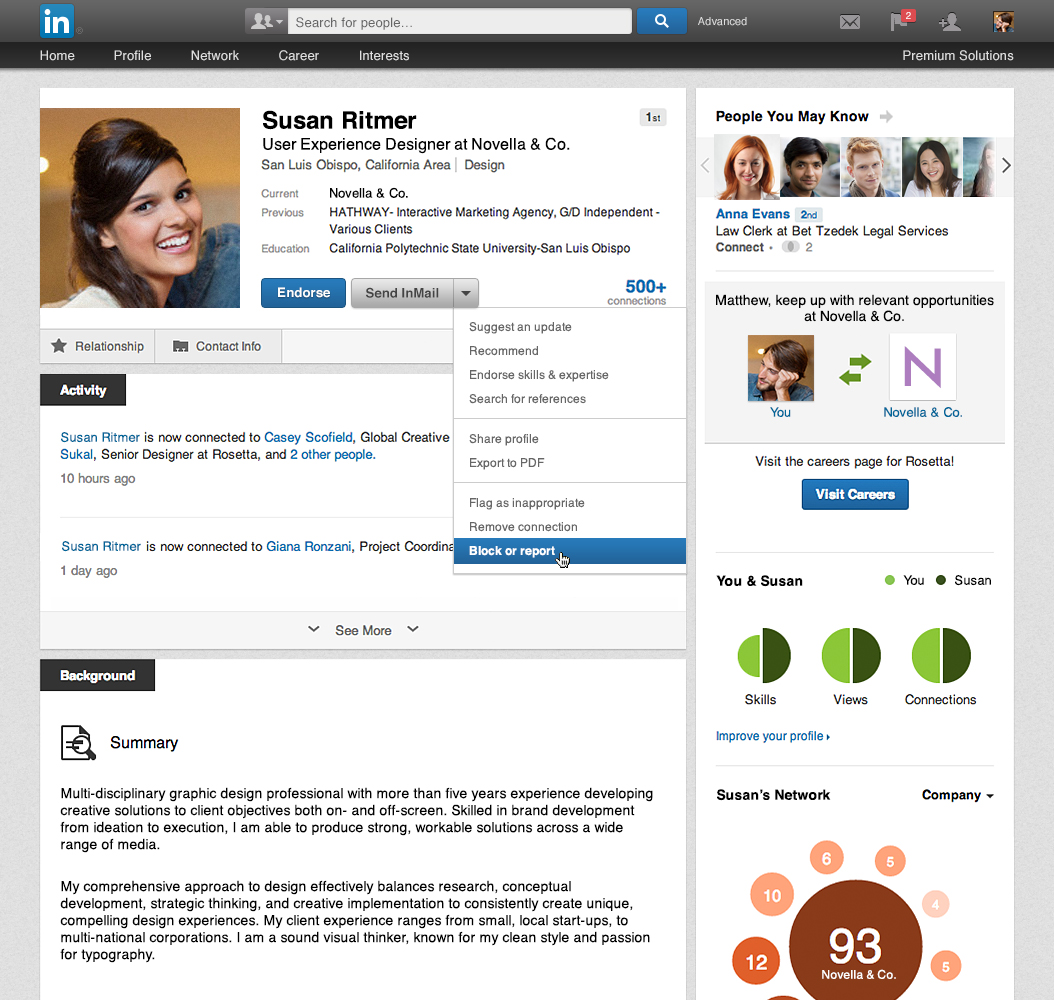
Task: Open the messages envelope icon
Action: point(850,22)
